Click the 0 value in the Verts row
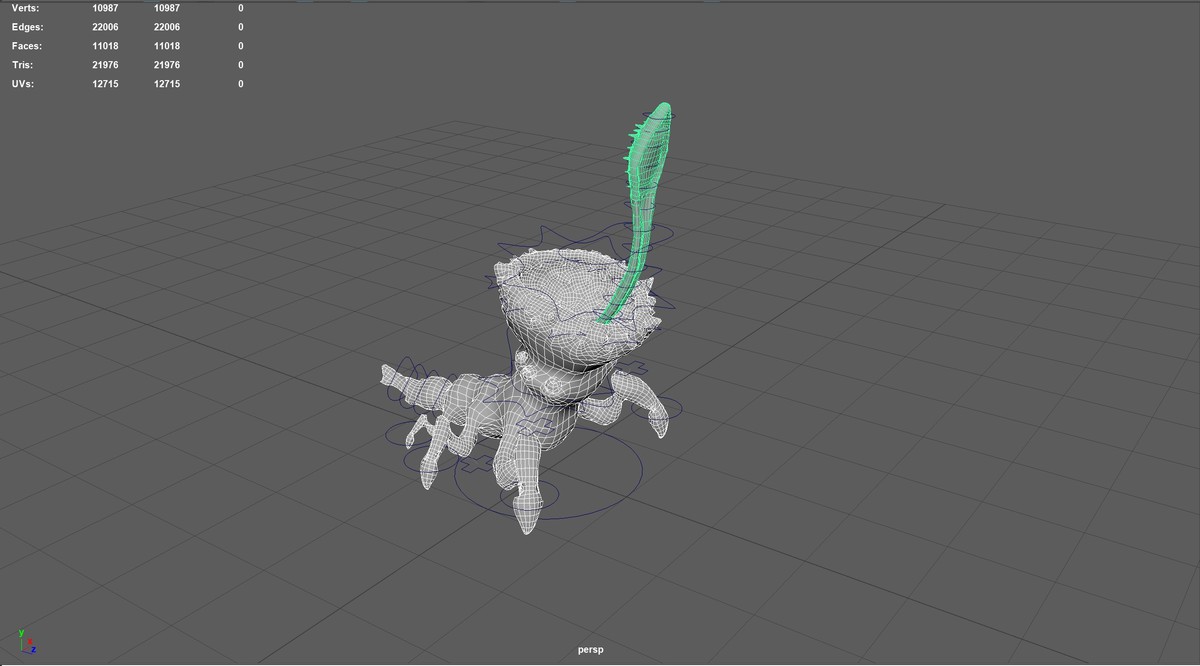 241,8
